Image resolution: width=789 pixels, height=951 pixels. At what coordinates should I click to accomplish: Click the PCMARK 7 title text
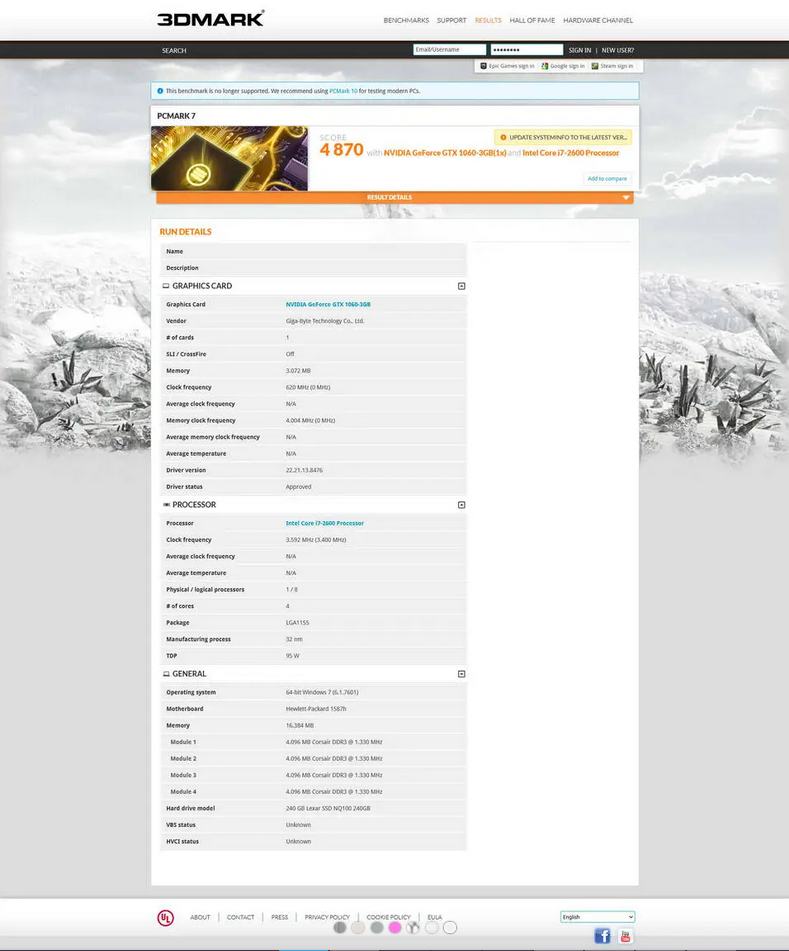coord(176,116)
